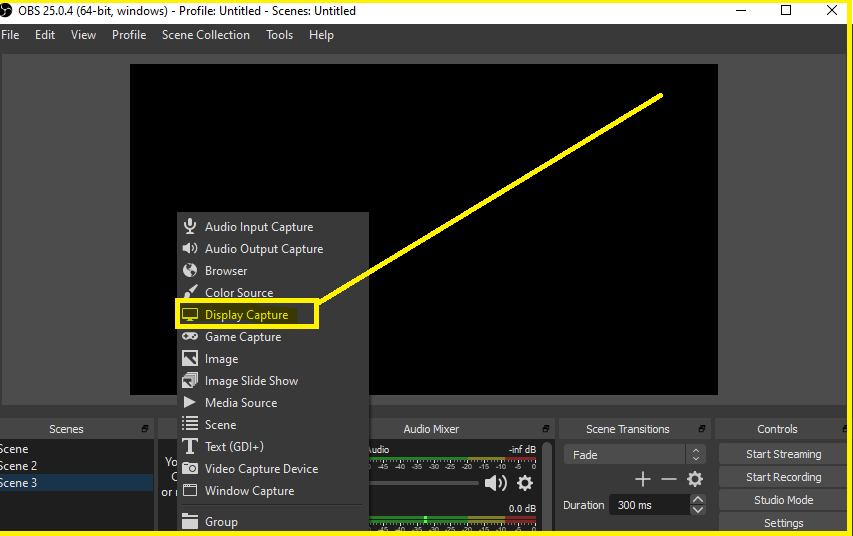This screenshot has height=536, width=853.
Task: Undock the Audio Mixer panel
Action: pos(546,429)
